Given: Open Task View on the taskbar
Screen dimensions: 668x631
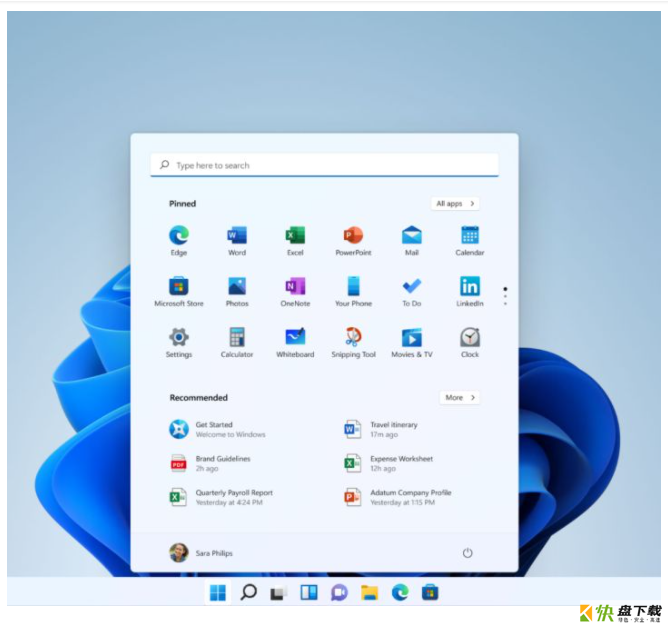Looking at the screenshot, I should tap(279, 593).
